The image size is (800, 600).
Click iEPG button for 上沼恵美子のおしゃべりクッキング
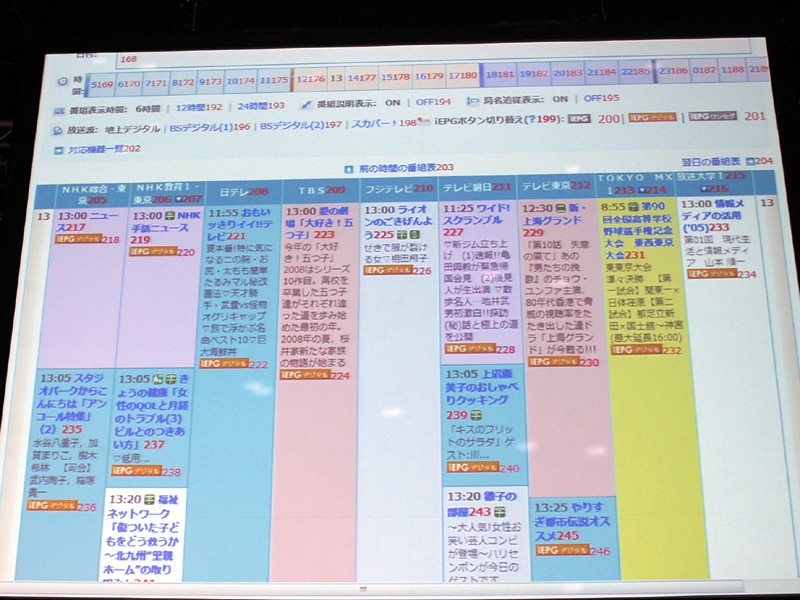tap(472, 467)
